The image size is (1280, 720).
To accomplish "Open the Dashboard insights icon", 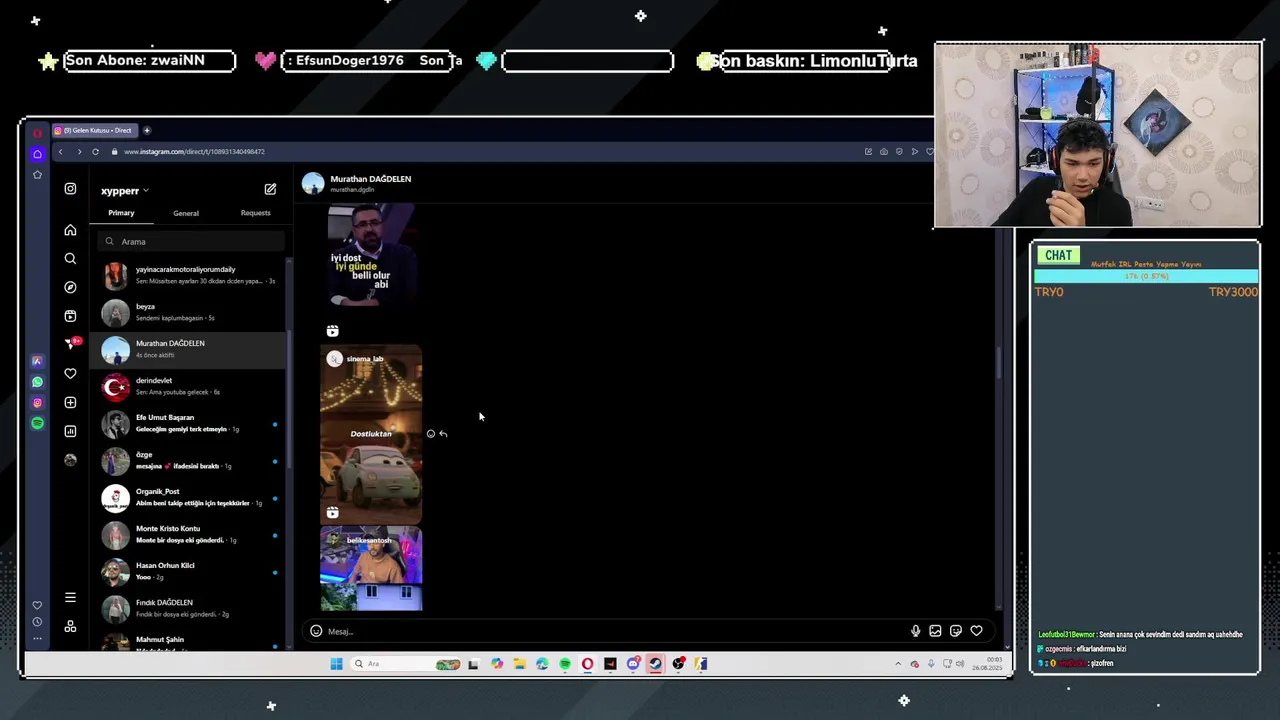I will 70,431.
